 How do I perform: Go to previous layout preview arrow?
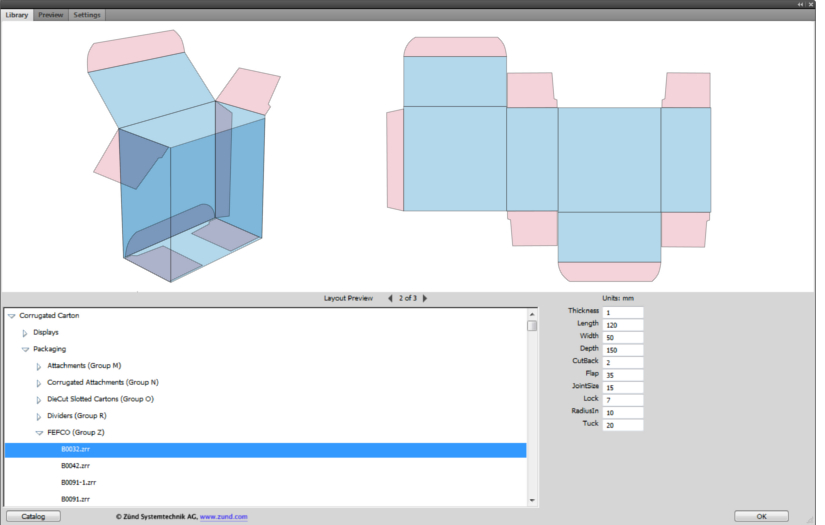(x=390, y=298)
